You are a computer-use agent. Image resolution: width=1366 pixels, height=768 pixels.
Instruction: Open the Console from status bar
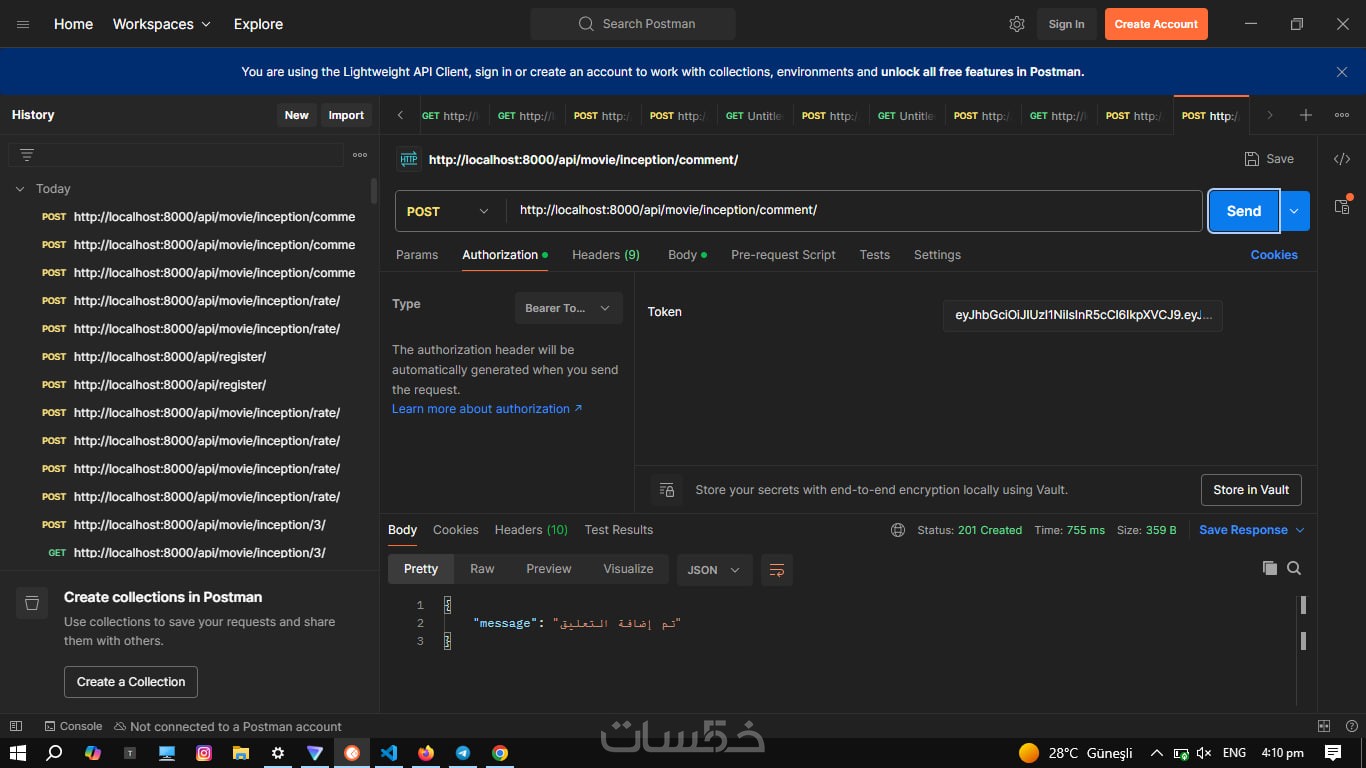click(x=73, y=726)
